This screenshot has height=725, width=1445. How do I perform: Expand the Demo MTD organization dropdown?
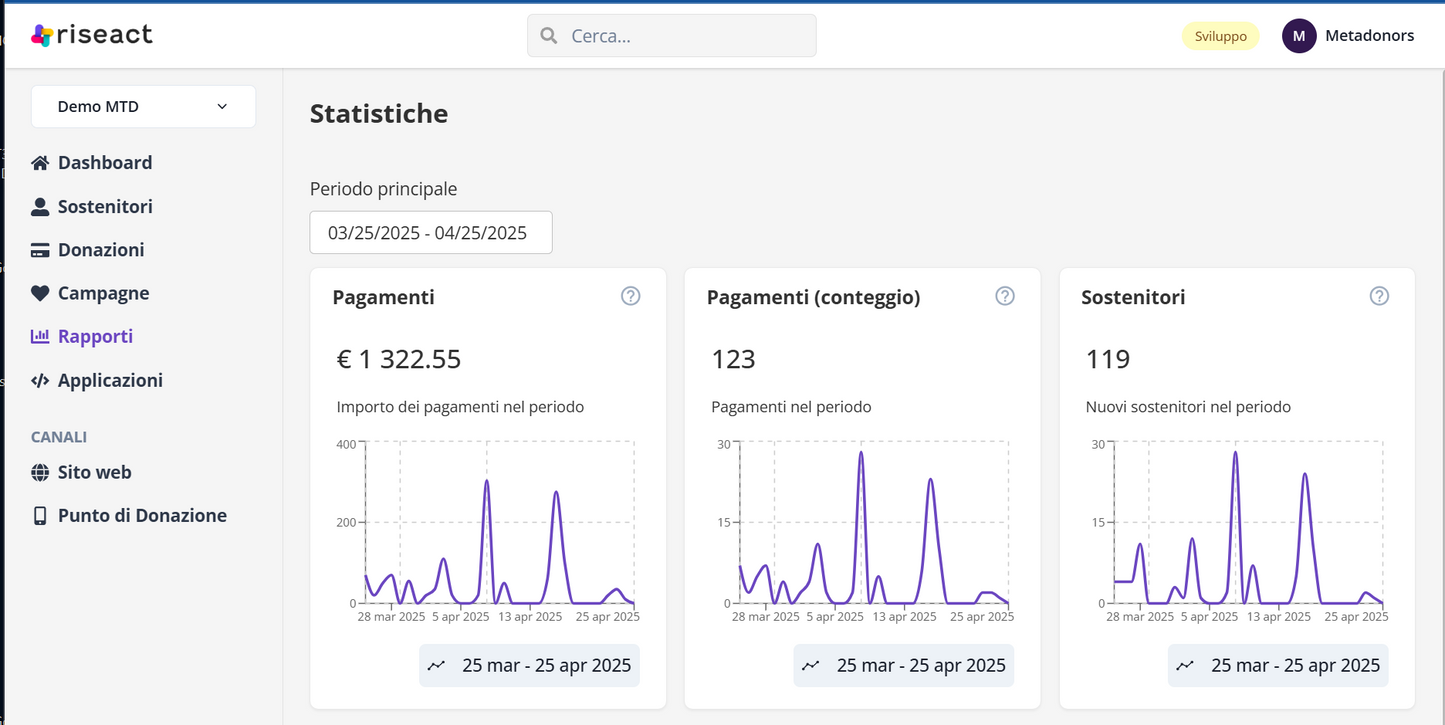click(143, 107)
